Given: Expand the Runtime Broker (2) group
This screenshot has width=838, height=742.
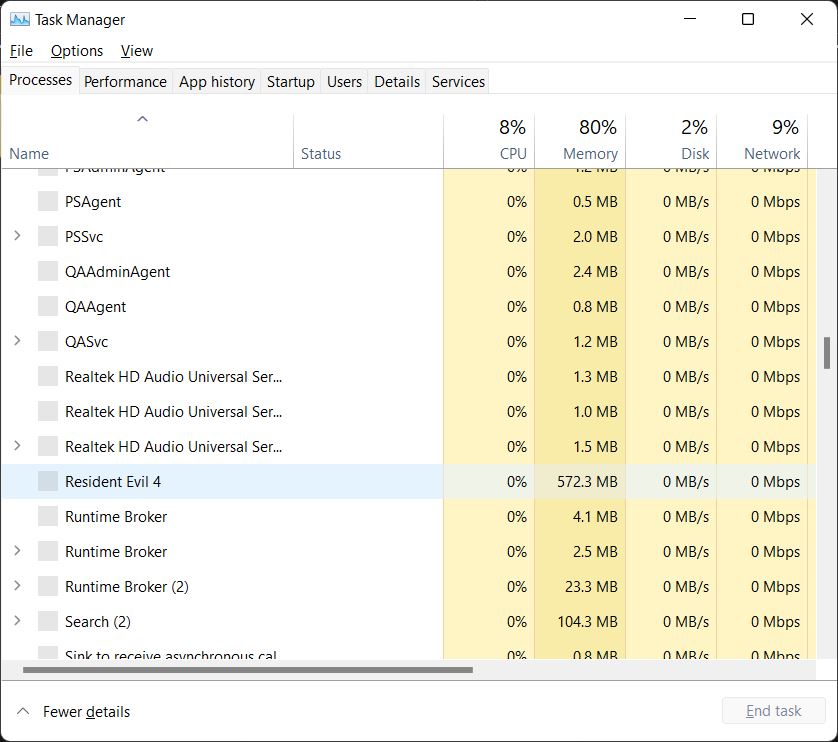Looking at the screenshot, I should pos(17,587).
